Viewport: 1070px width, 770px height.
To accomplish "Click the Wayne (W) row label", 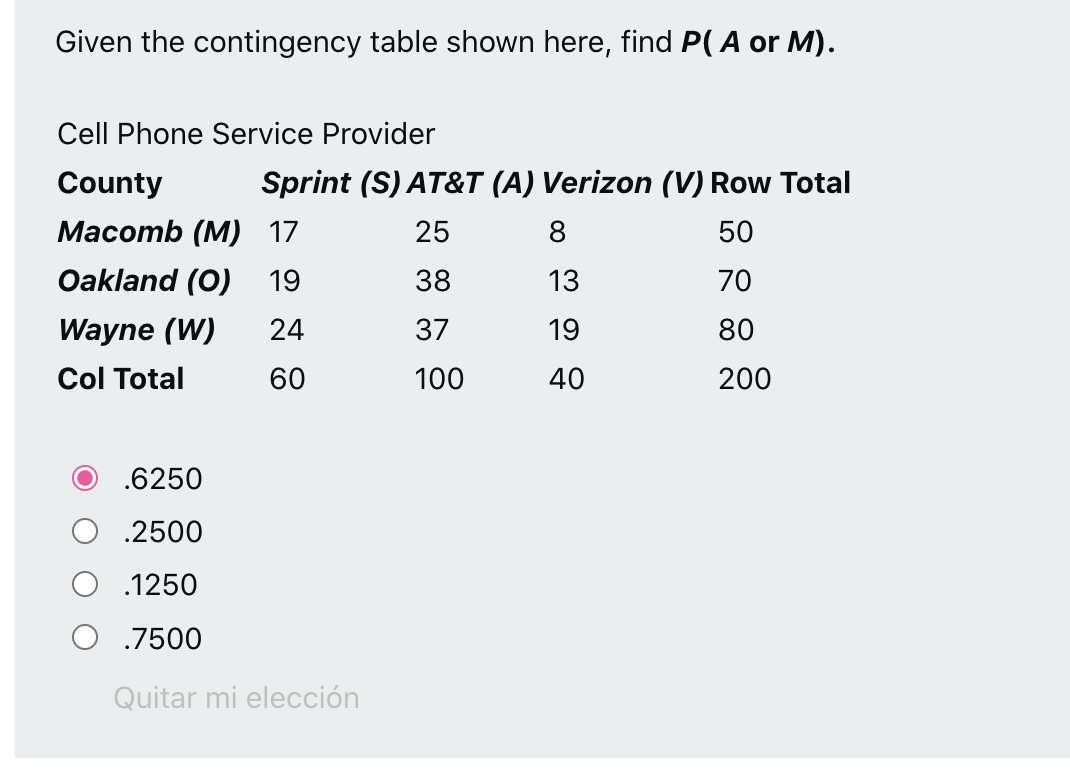I will [x=136, y=330].
